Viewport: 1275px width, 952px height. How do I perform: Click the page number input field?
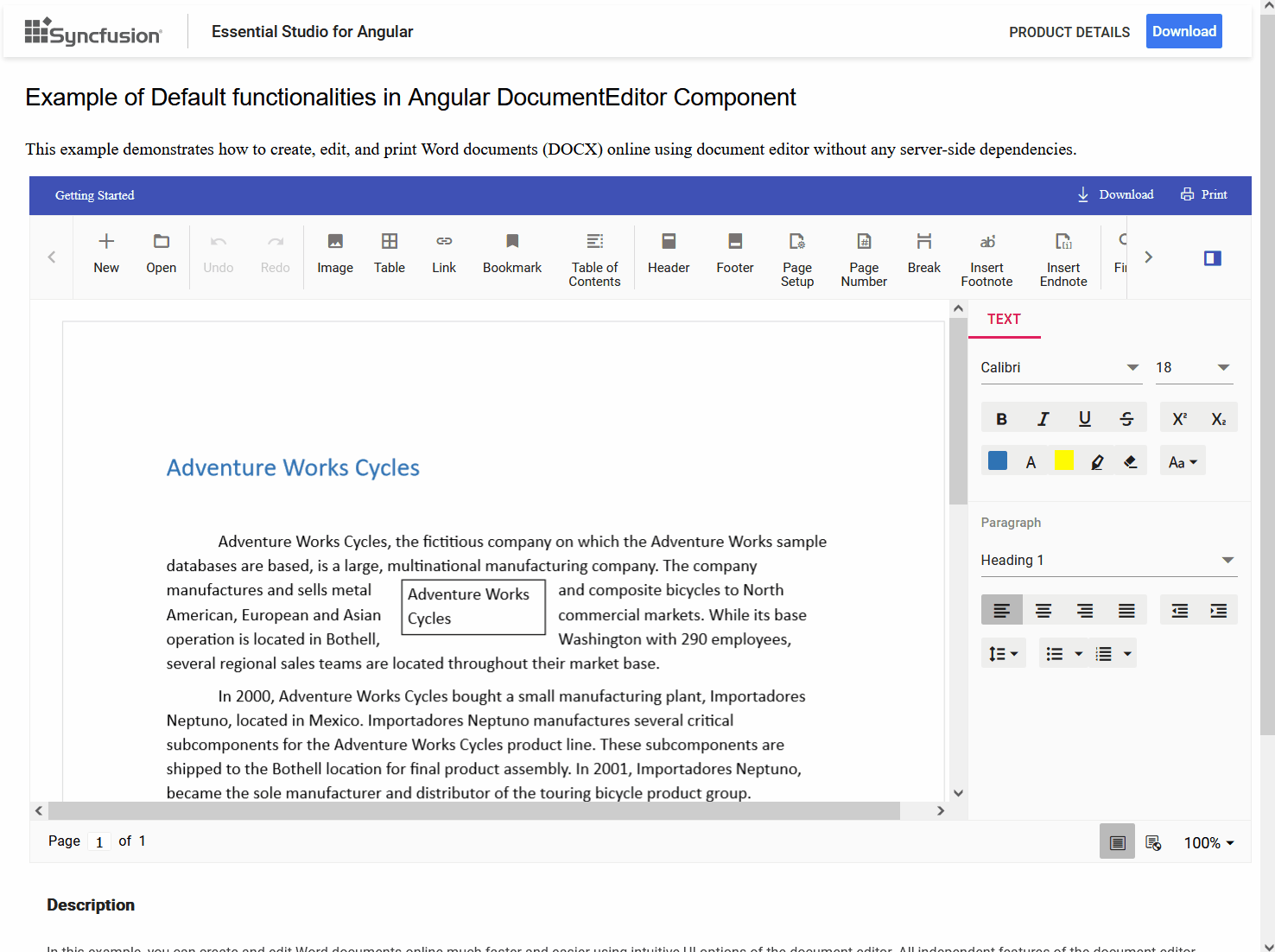99,842
